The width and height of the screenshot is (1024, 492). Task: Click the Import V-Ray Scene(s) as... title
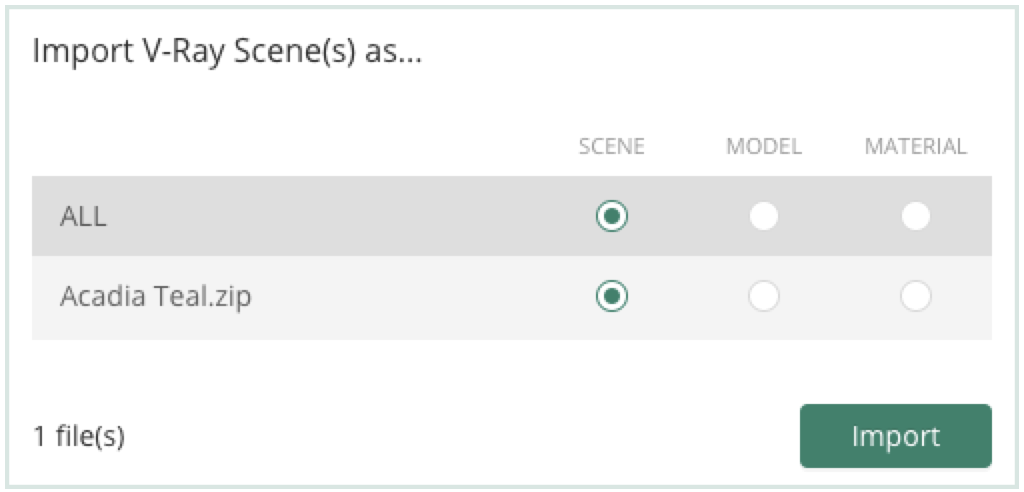tap(227, 52)
